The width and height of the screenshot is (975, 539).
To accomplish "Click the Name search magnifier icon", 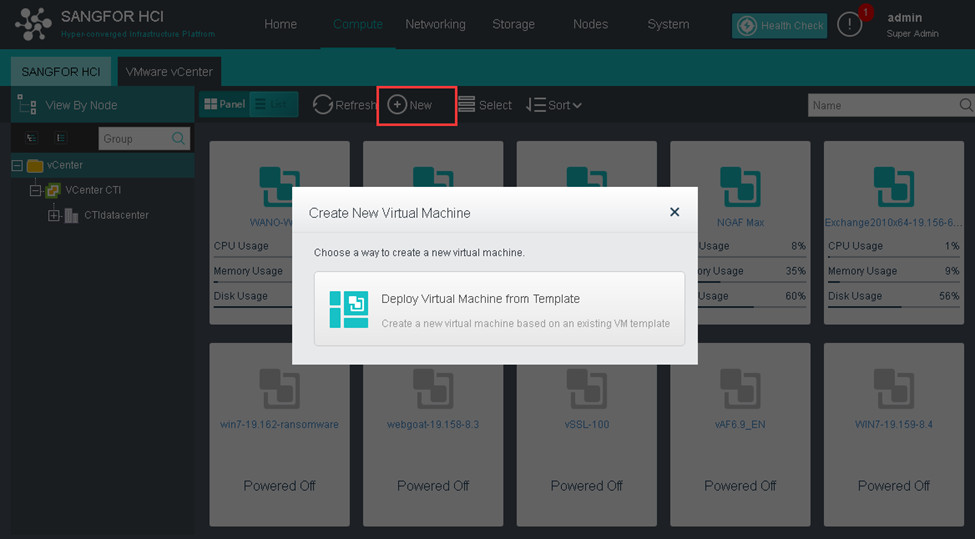I will (x=966, y=105).
